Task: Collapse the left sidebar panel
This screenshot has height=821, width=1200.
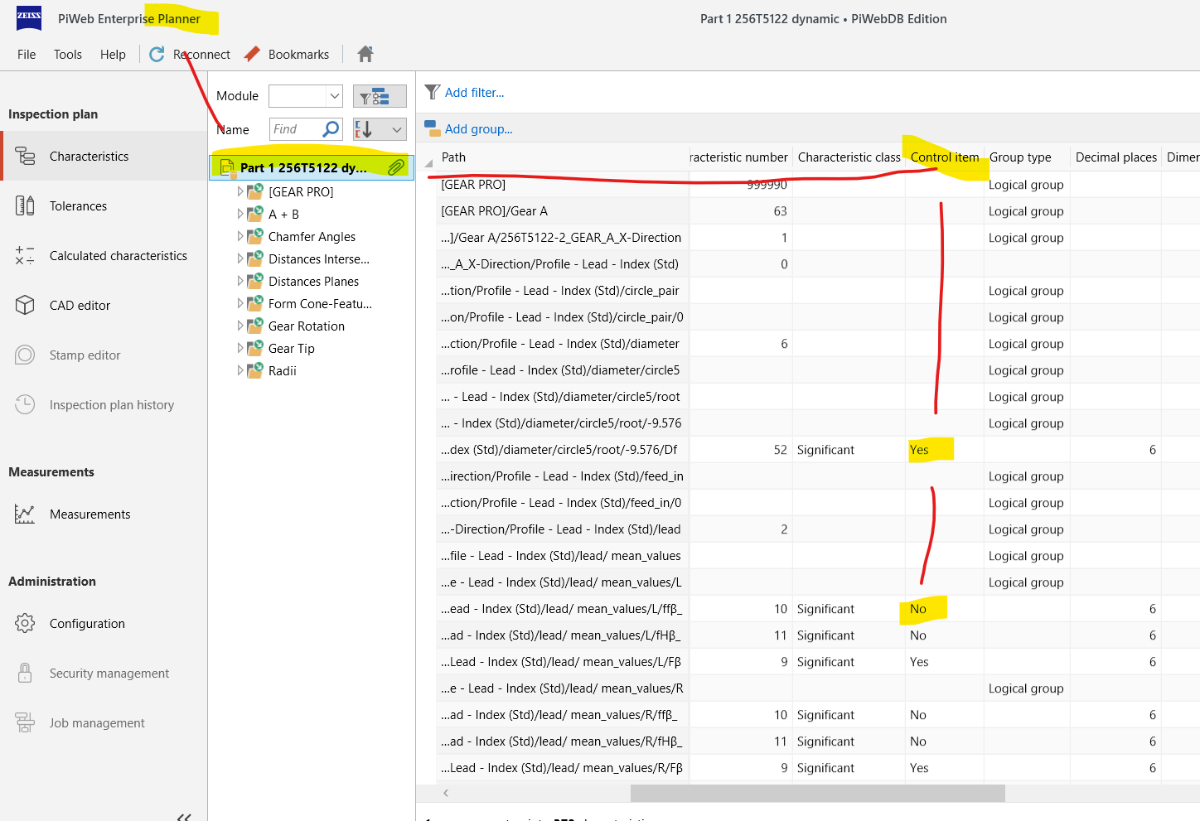Action: click(x=184, y=815)
